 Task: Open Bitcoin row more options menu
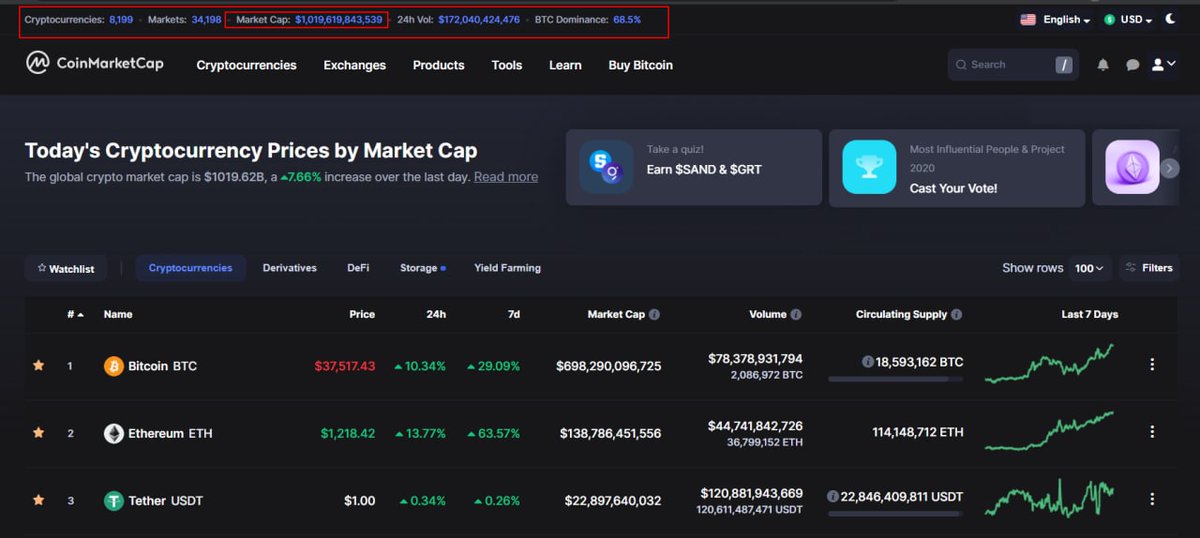coord(1152,365)
